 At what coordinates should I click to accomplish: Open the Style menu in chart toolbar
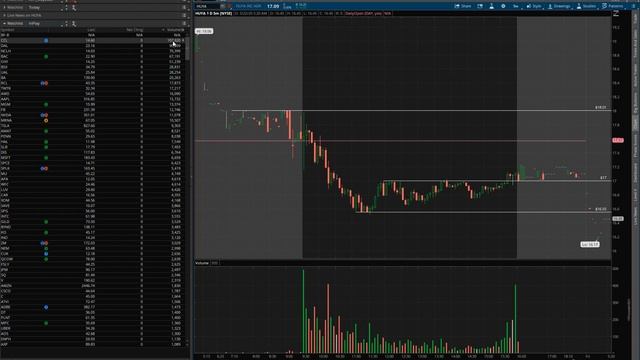(534, 6)
